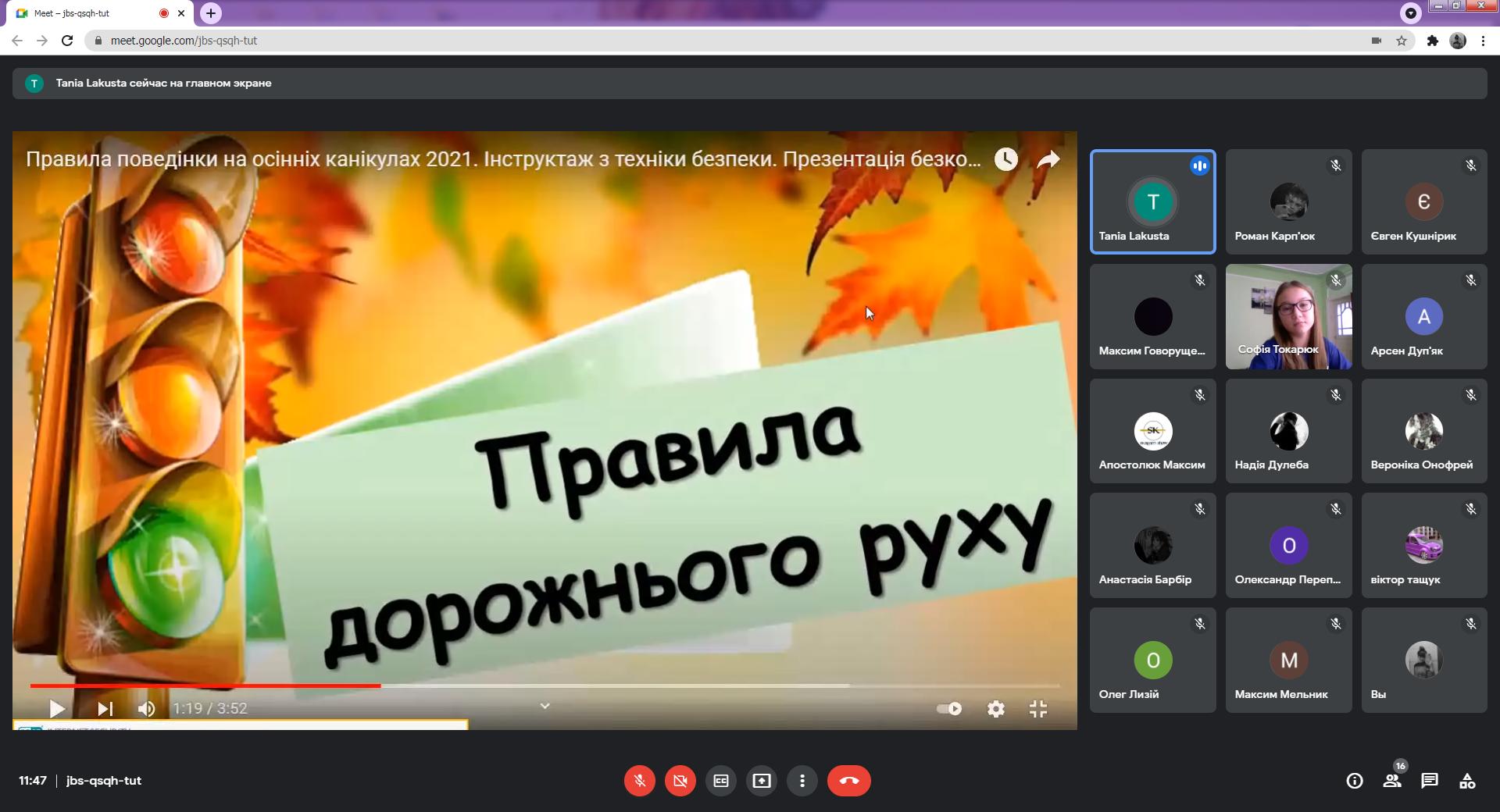Open meeting details info icon
The image size is (1500, 812).
[x=1355, y=781]
